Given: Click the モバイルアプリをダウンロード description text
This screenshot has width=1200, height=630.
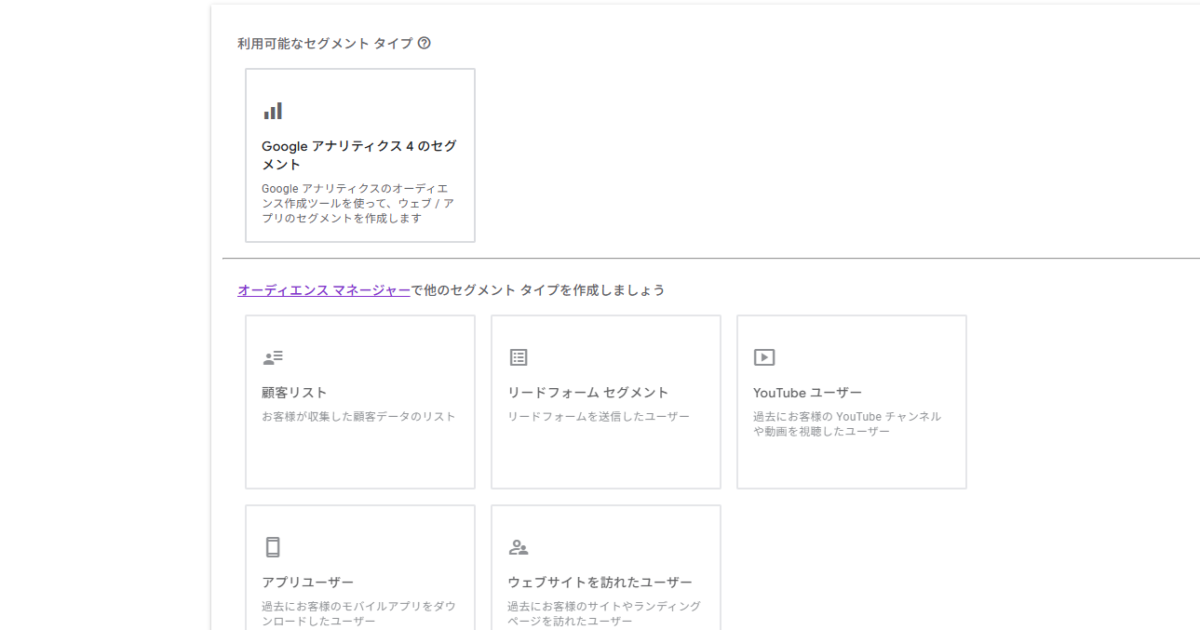Looking at the screenshot, I should coord(358,613).
